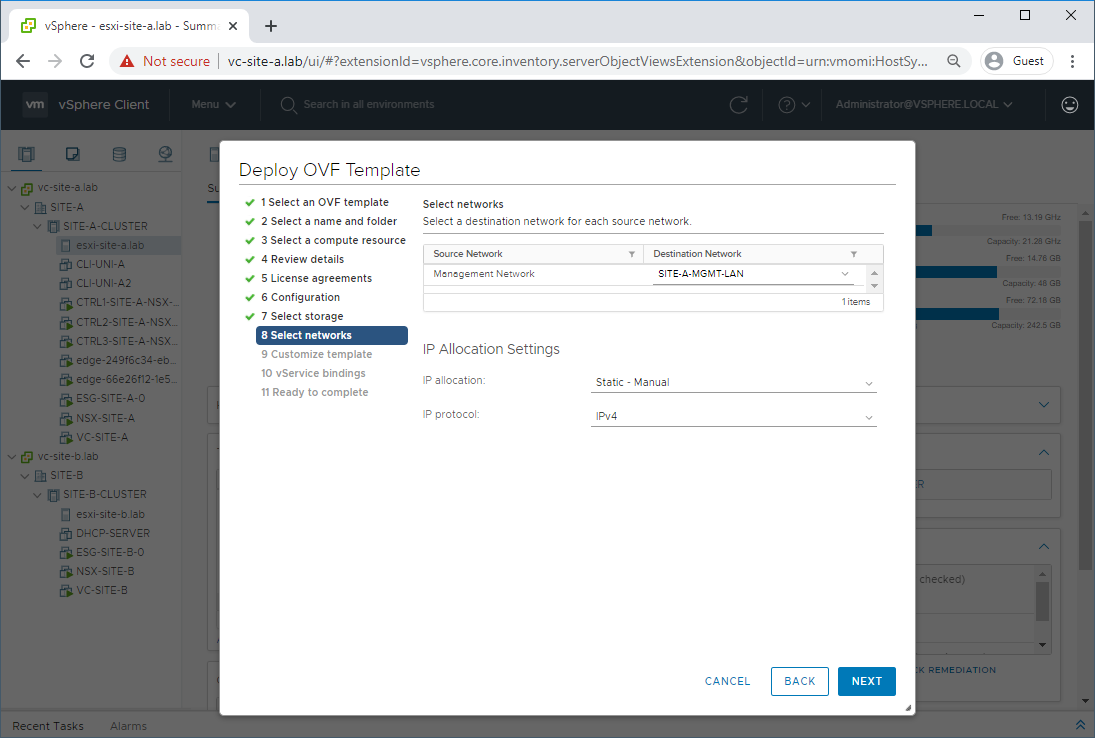Select the CLI-UNI-A virtual machine
Screen dimensions: 1095x738
(x=100, y=264)
